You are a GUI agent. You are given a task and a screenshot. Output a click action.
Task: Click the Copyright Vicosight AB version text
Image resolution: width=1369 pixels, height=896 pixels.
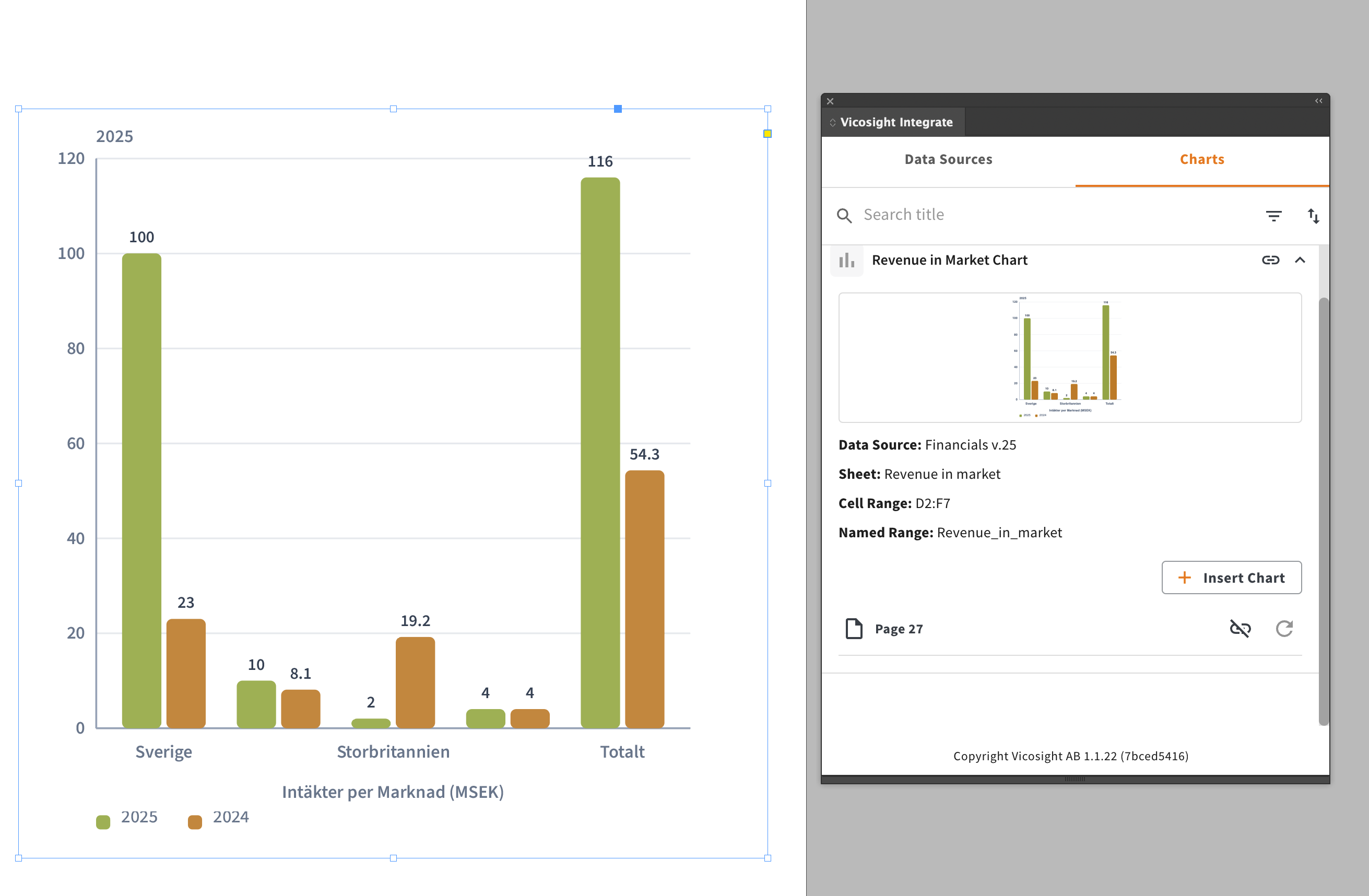(1070, 756)
